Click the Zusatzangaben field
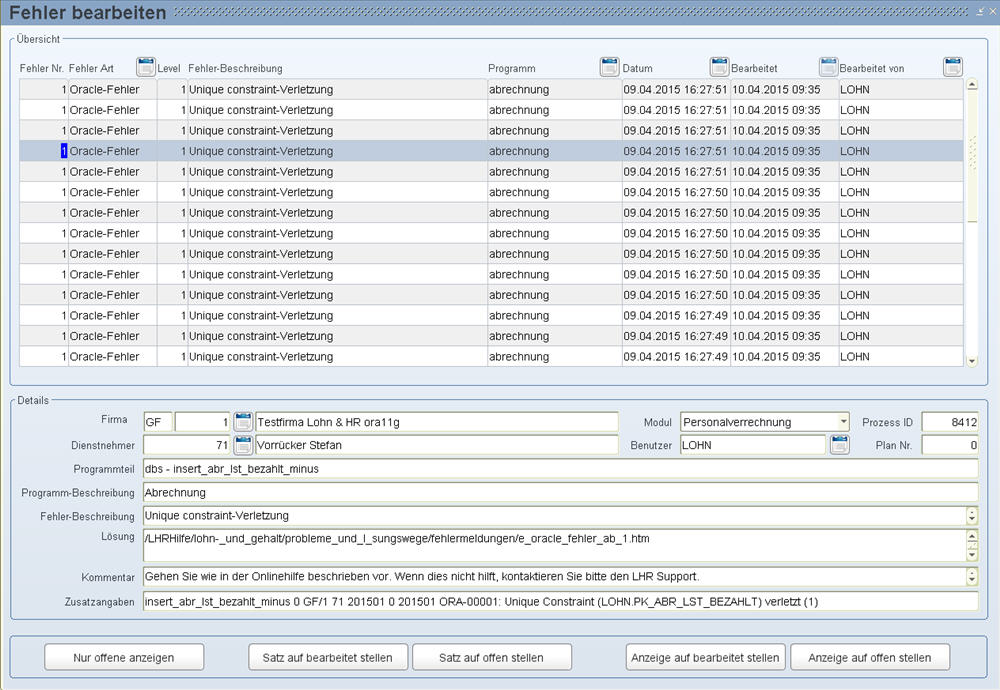Viewport: 1000px width, 690px height. tap(561, 601)
